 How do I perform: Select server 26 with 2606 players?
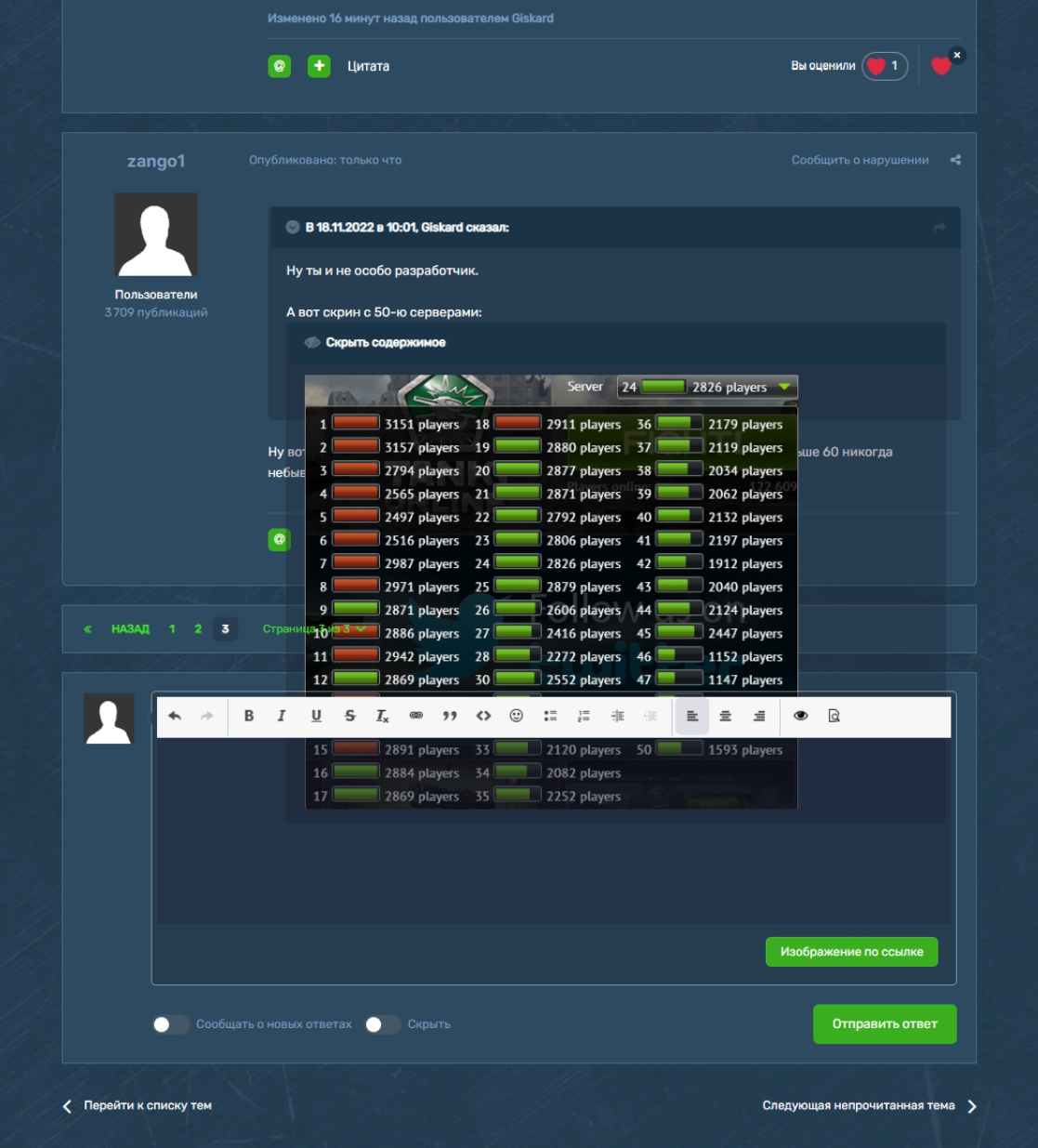pos(549,610)
